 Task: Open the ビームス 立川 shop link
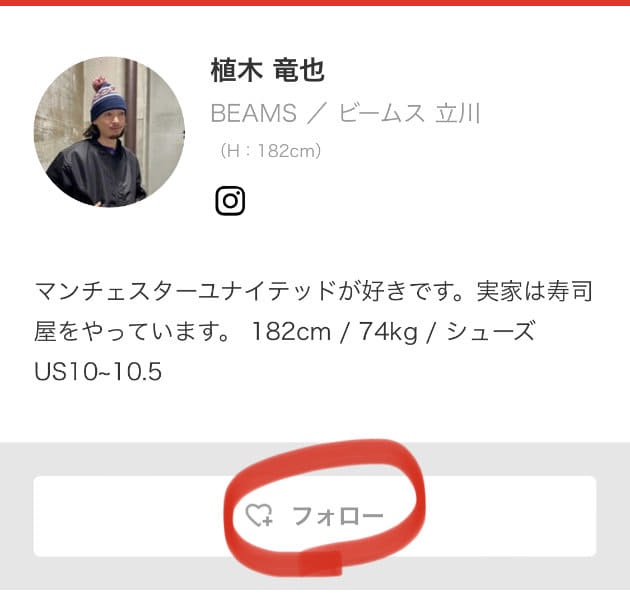point(409,113)
